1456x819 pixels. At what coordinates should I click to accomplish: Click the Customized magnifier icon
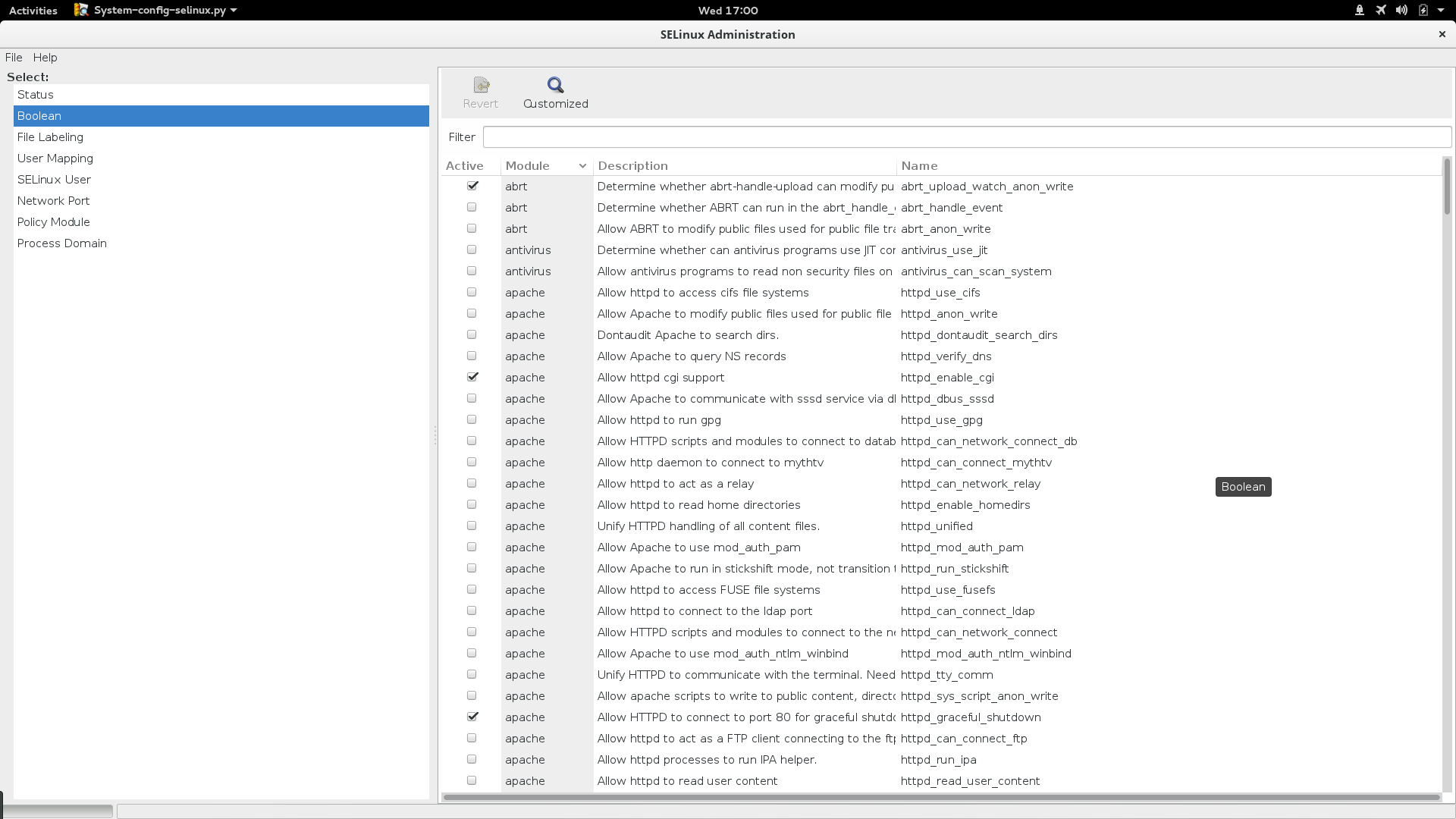(555, 85)
